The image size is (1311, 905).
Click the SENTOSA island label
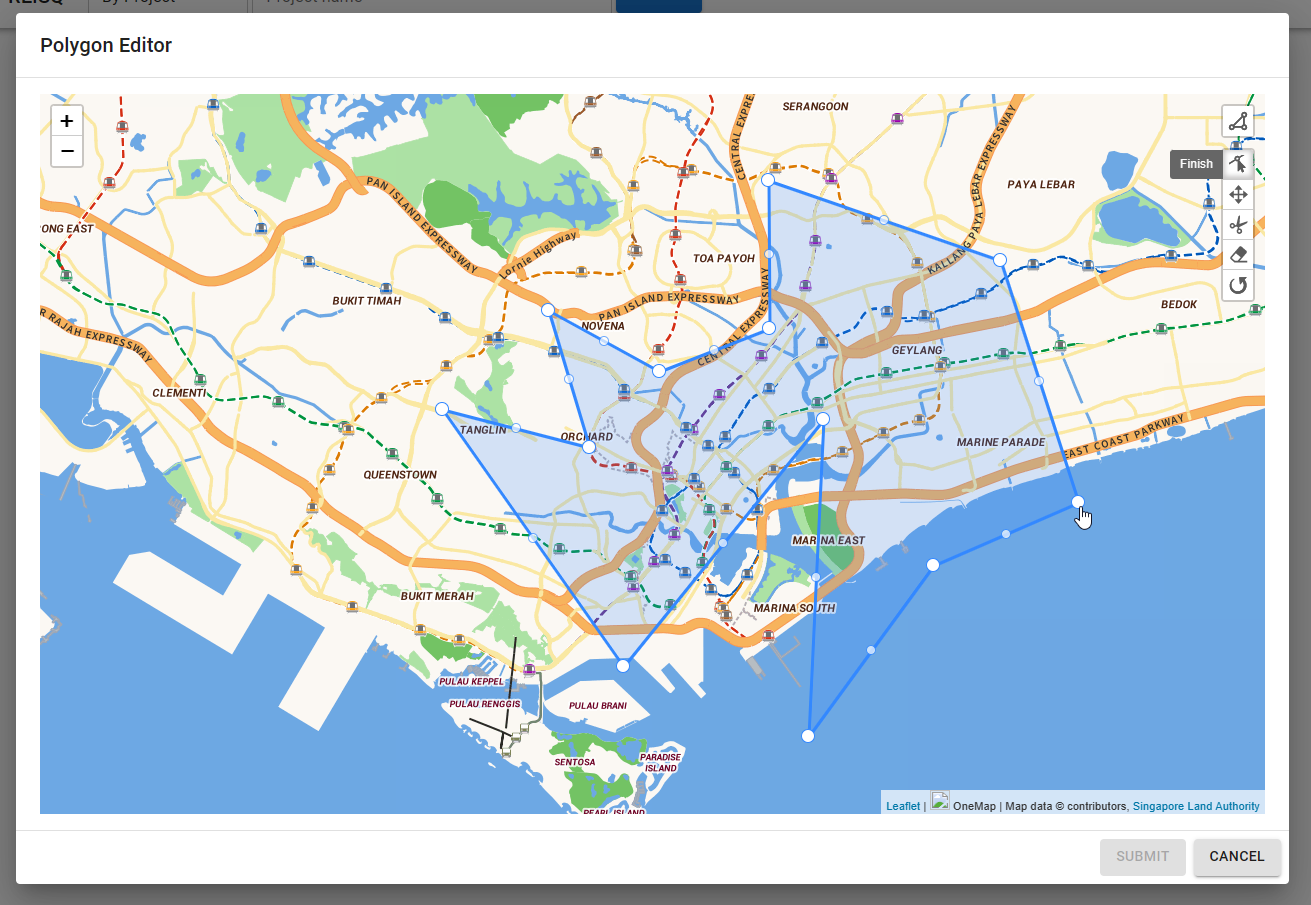[x=575, y=763]
